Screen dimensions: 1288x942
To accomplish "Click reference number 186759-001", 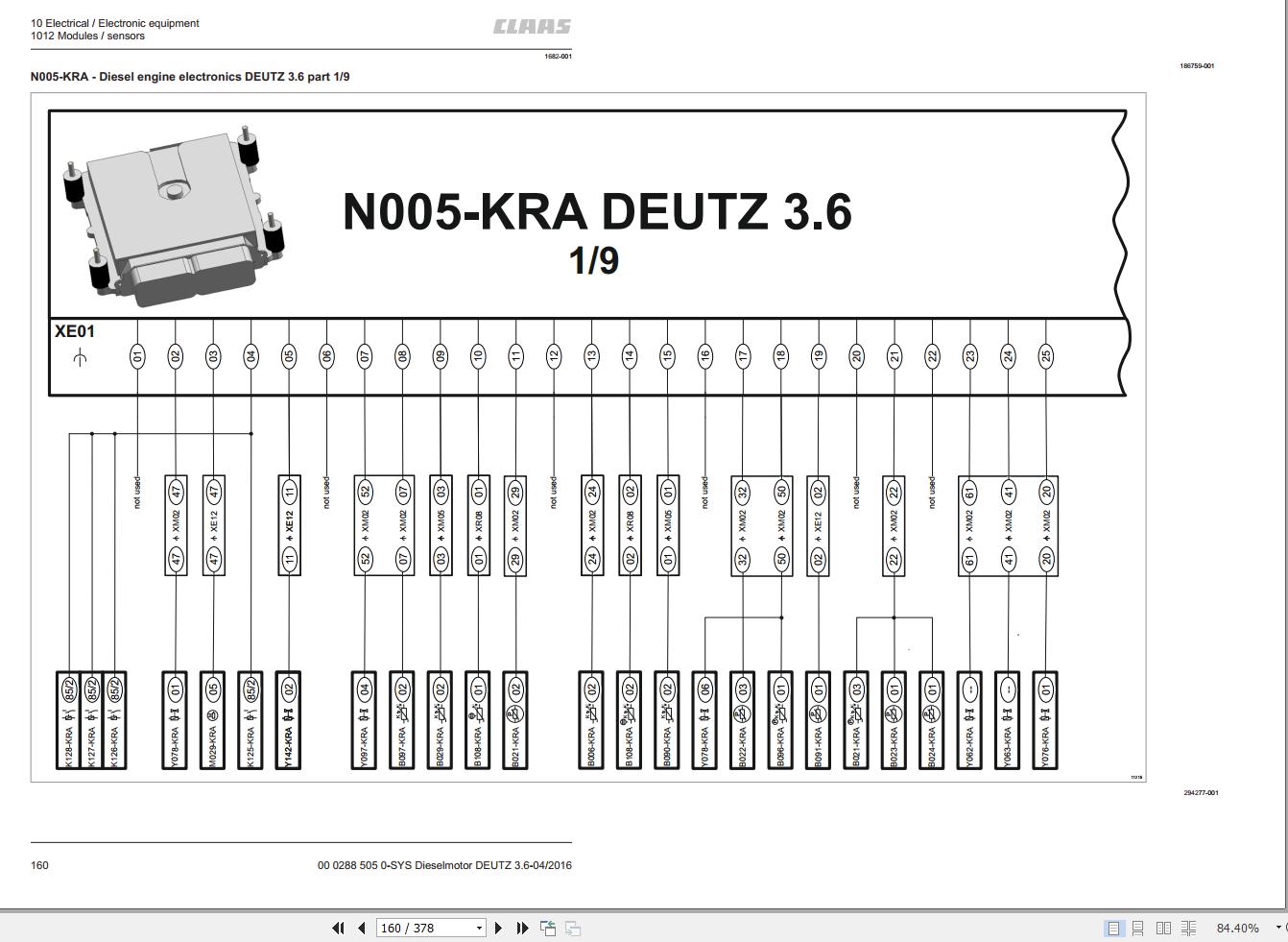I will (x=1197, y=66).
